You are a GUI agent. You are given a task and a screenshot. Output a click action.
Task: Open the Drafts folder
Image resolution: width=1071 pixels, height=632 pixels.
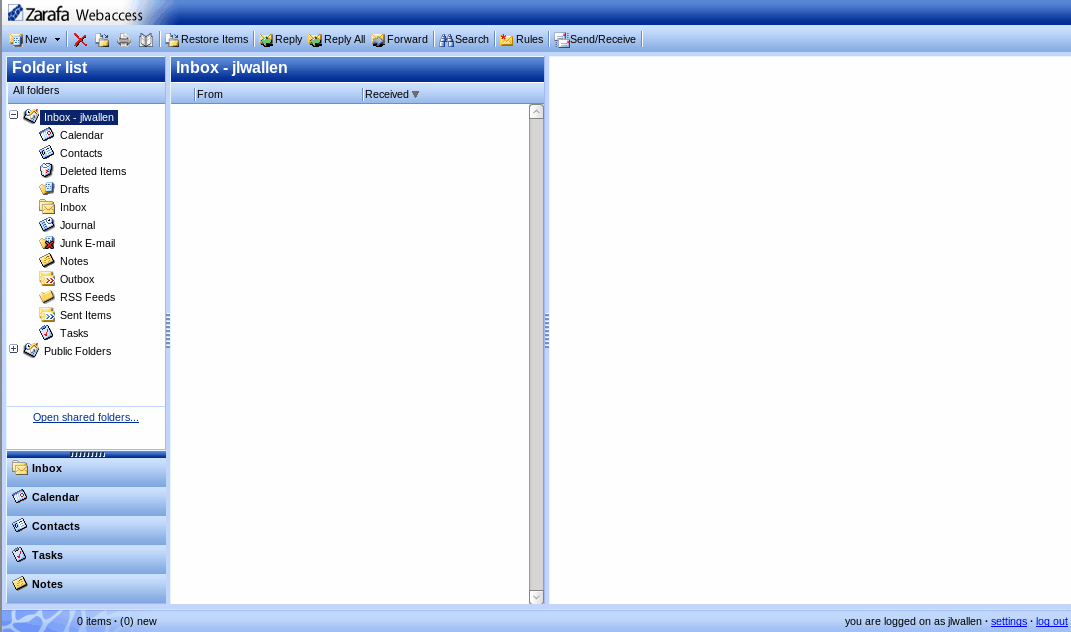tap(74, 189)
